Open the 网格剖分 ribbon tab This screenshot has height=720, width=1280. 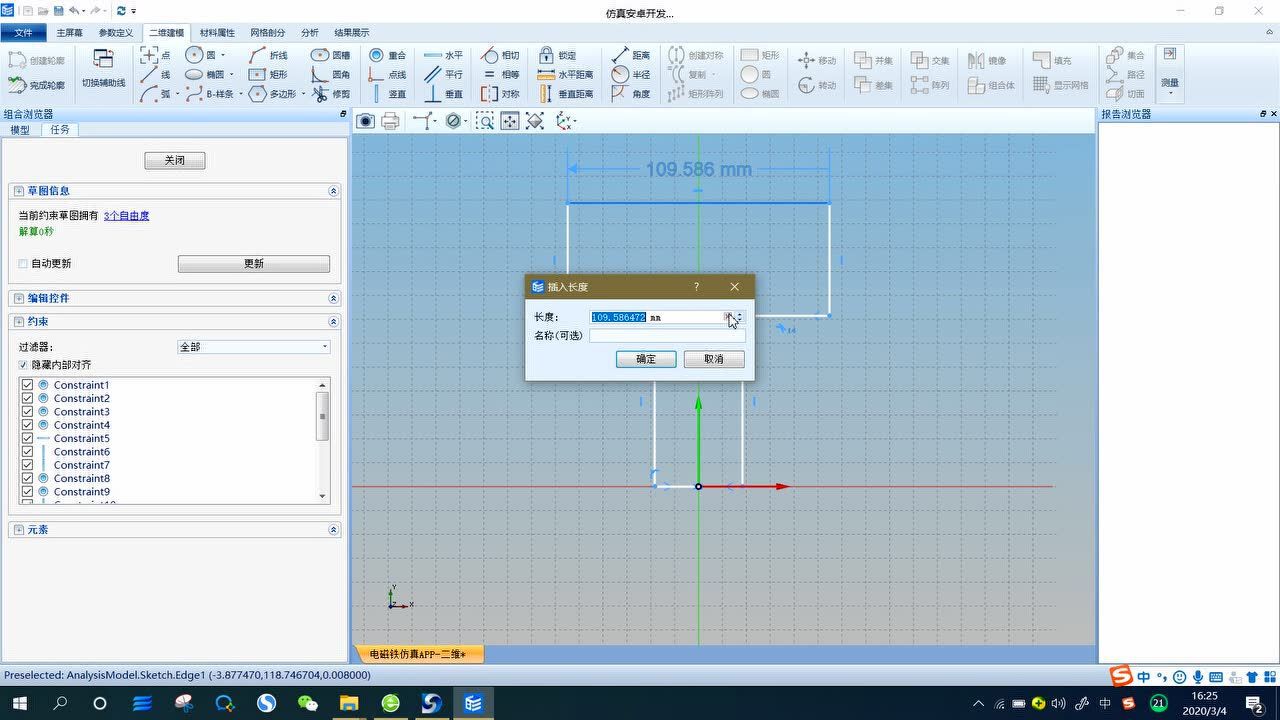tap(267, 33)
